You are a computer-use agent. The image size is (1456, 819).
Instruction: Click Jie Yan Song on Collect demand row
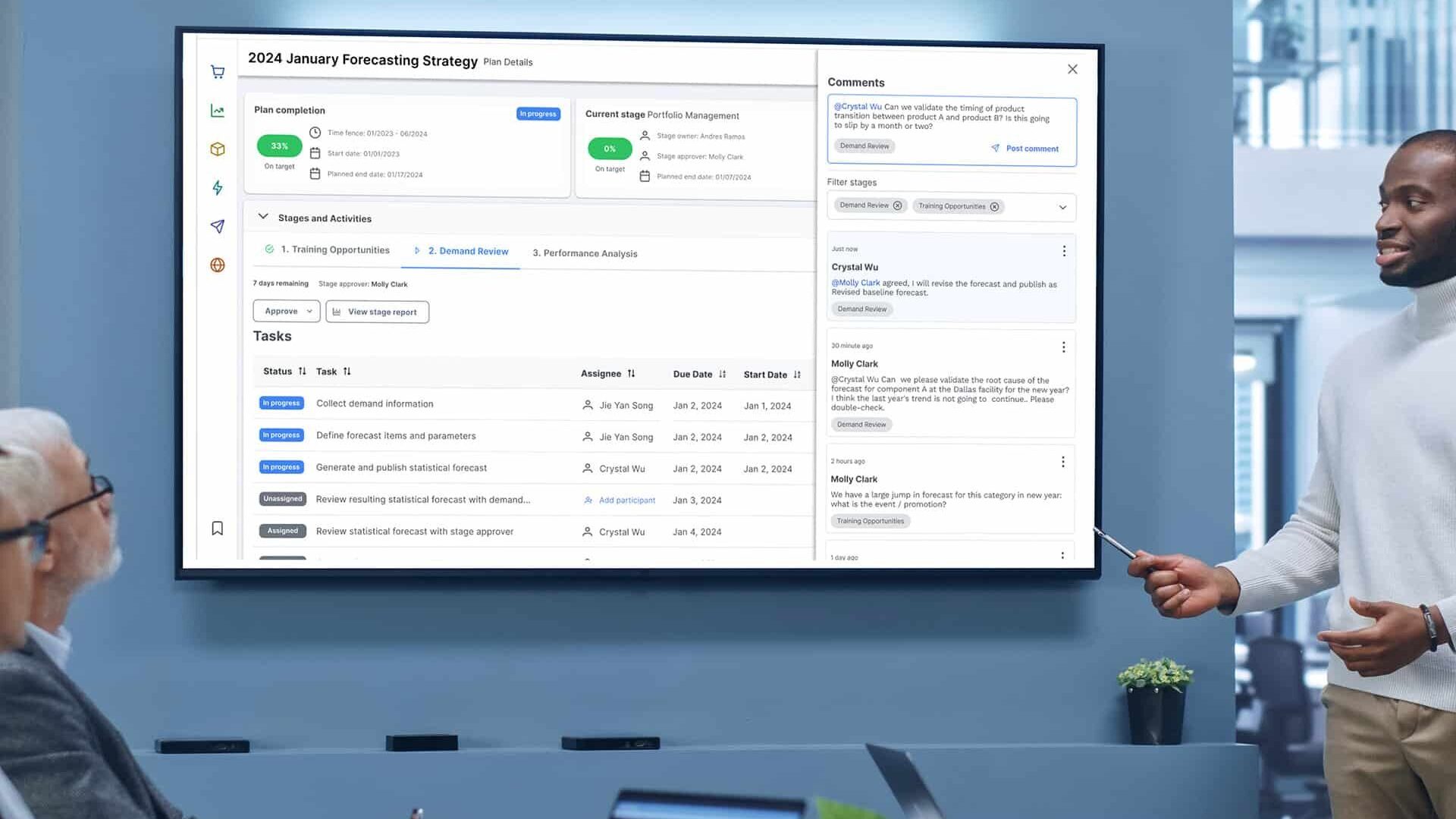coord(618,405)
